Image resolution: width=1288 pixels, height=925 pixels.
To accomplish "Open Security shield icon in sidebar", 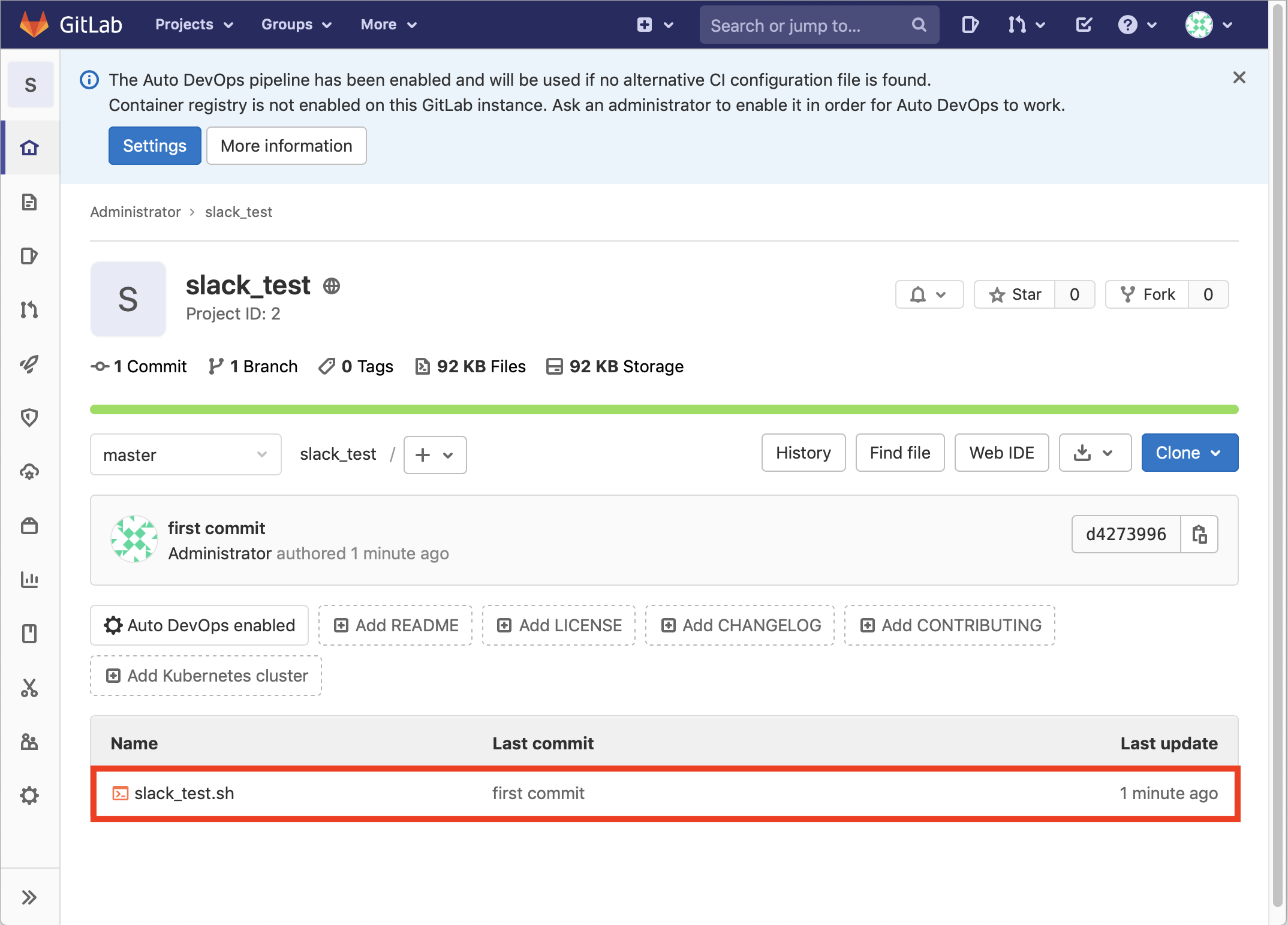I will tap(29, 418).
